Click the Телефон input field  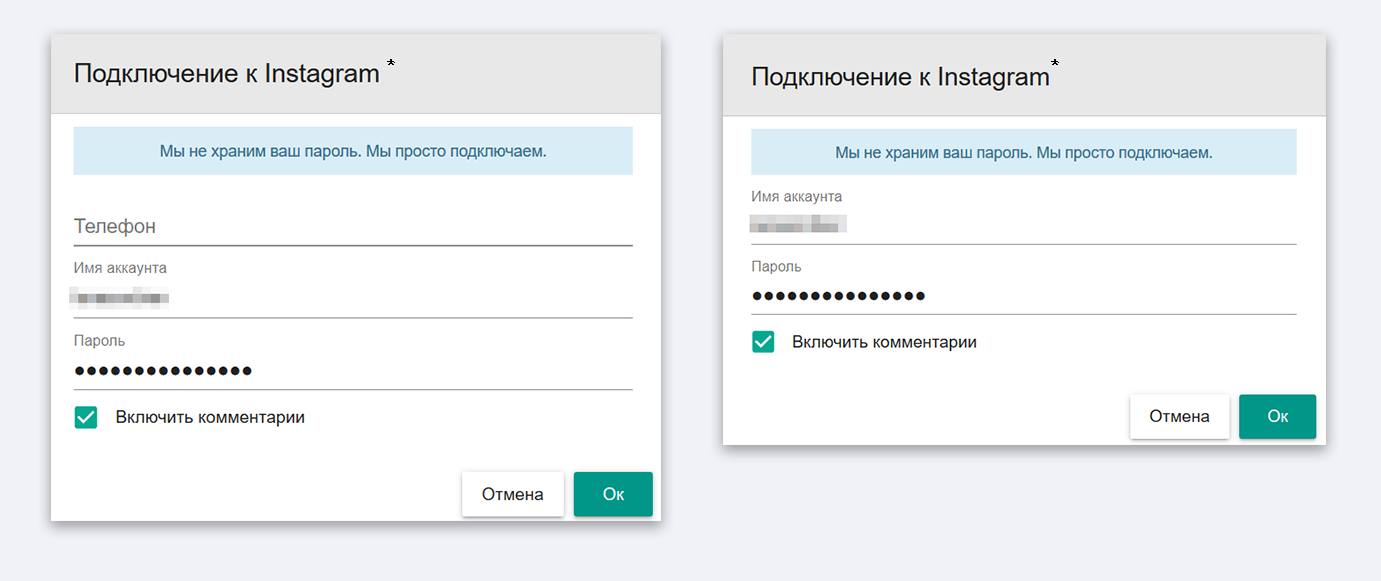click(353, 227)
